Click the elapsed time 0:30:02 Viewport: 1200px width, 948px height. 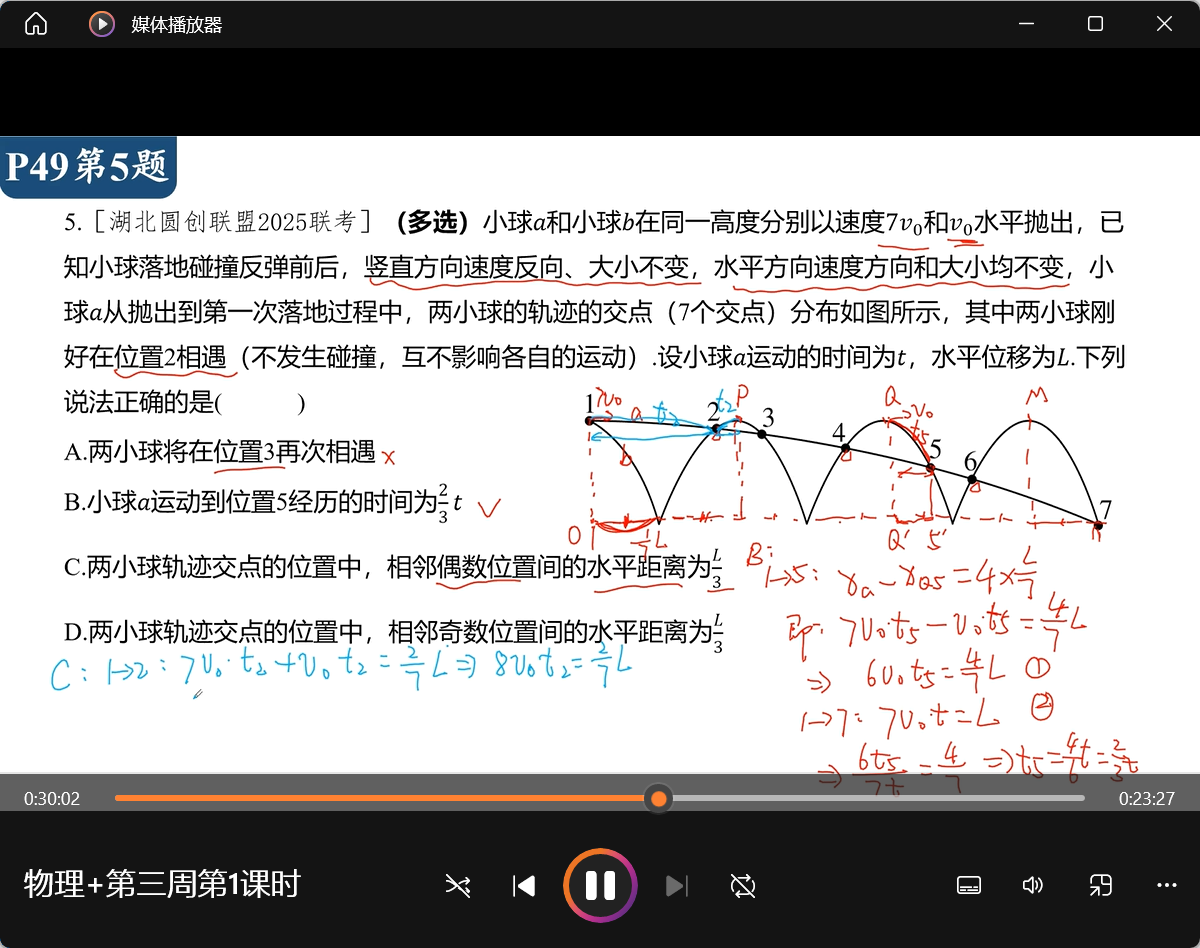click(x=52, y=799)
